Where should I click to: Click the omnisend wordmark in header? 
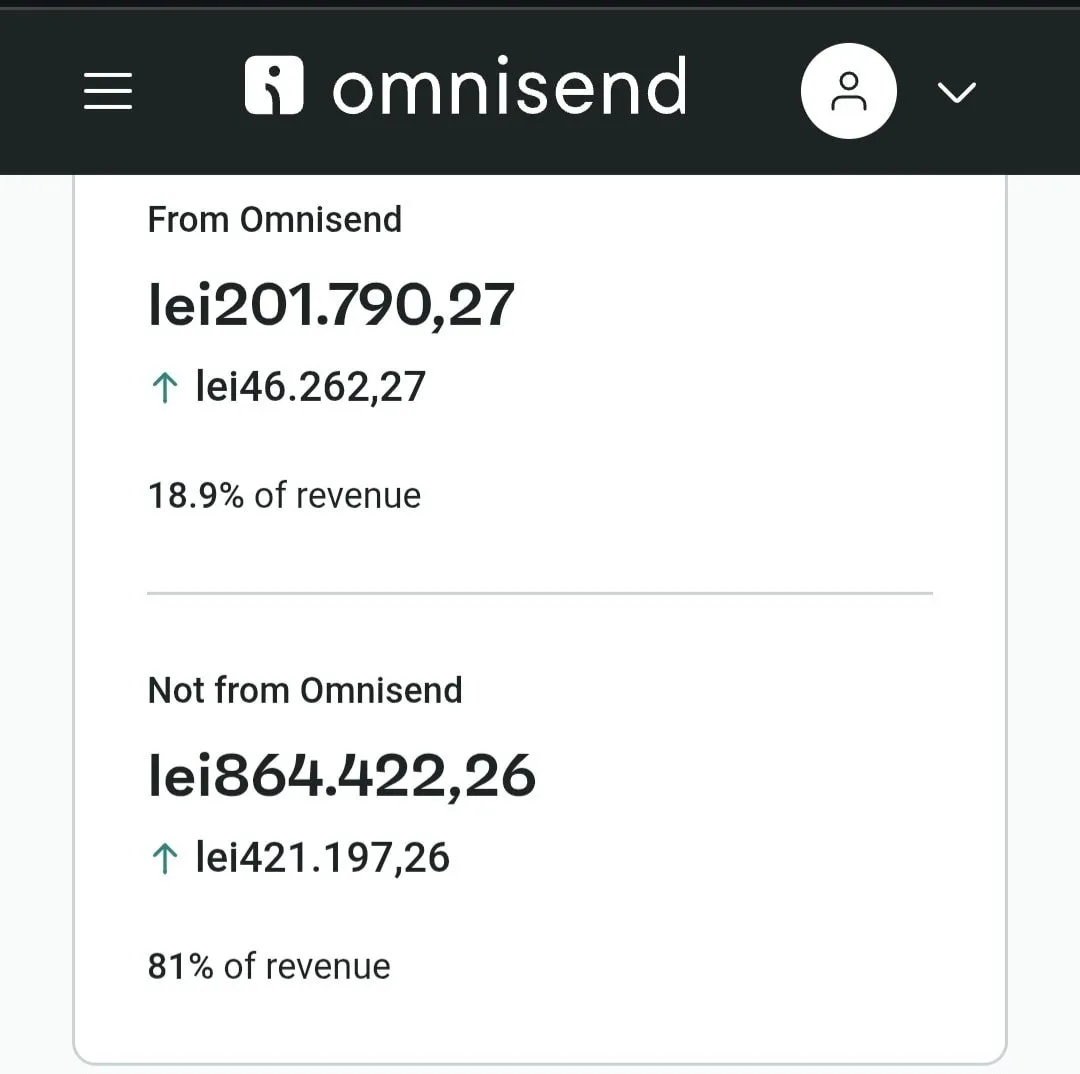click(510, 87)
